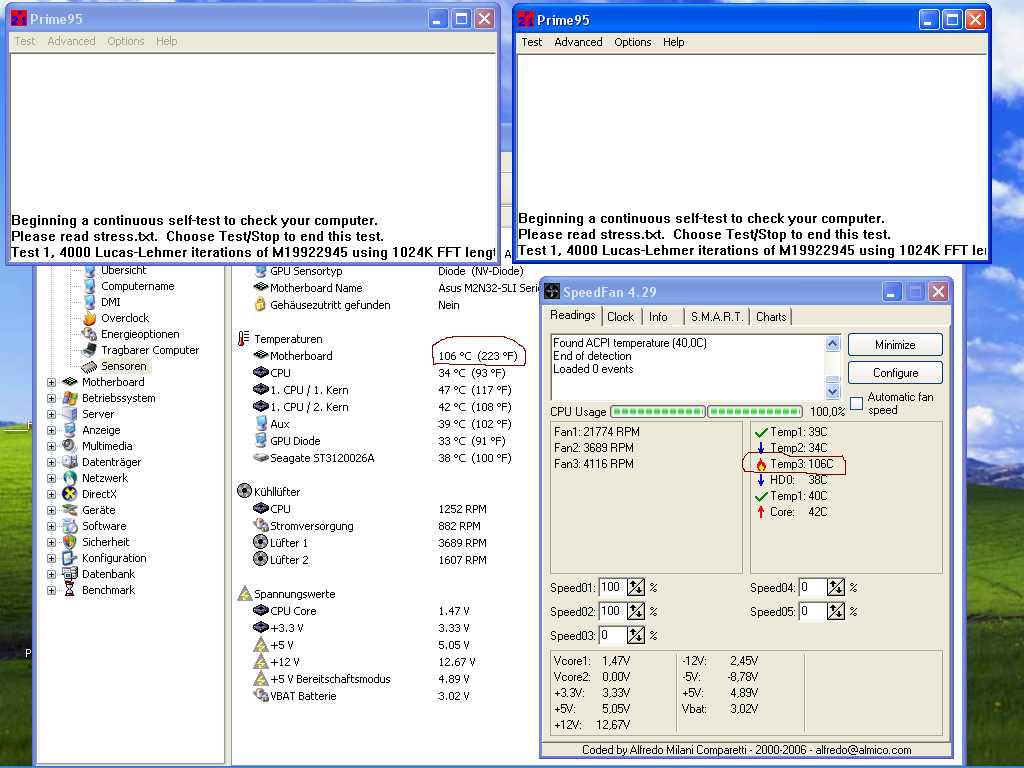Expand the Datenträger tree node

coord(51,462)
